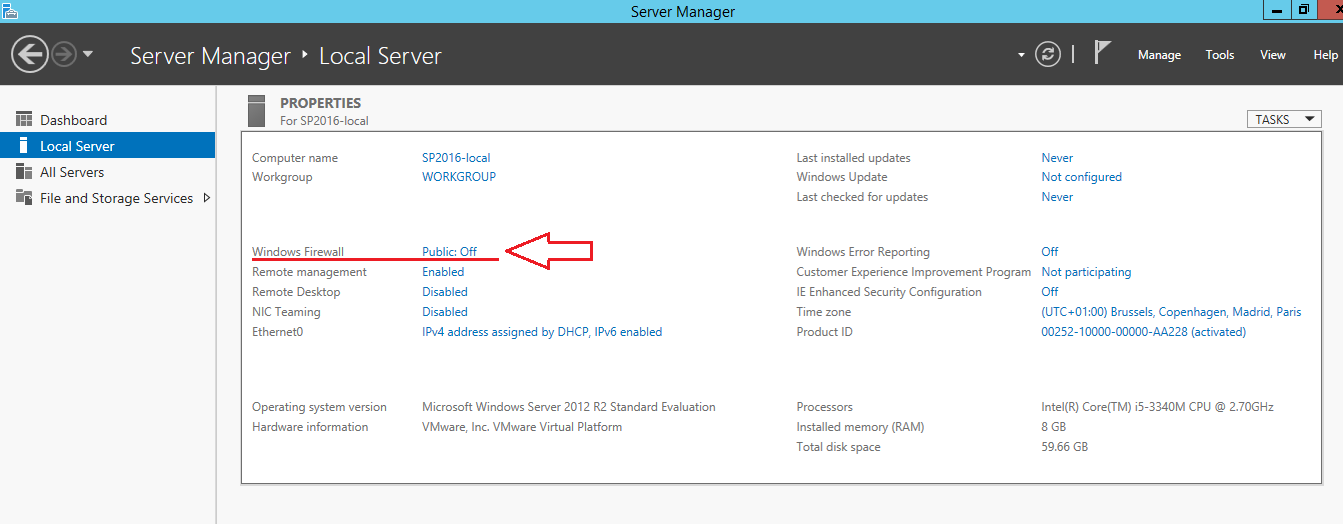Click the Server Manager breadcrumb title
Viewport: 1343px width, 524px height.
pos(210,56)
